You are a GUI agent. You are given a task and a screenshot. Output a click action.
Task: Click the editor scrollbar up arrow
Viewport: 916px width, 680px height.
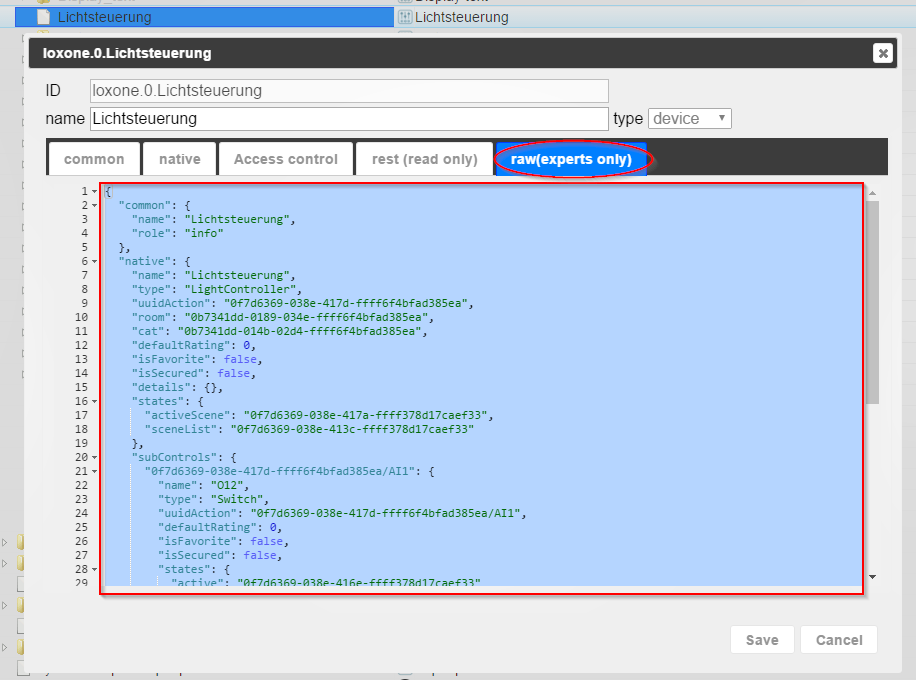[872, 193]
